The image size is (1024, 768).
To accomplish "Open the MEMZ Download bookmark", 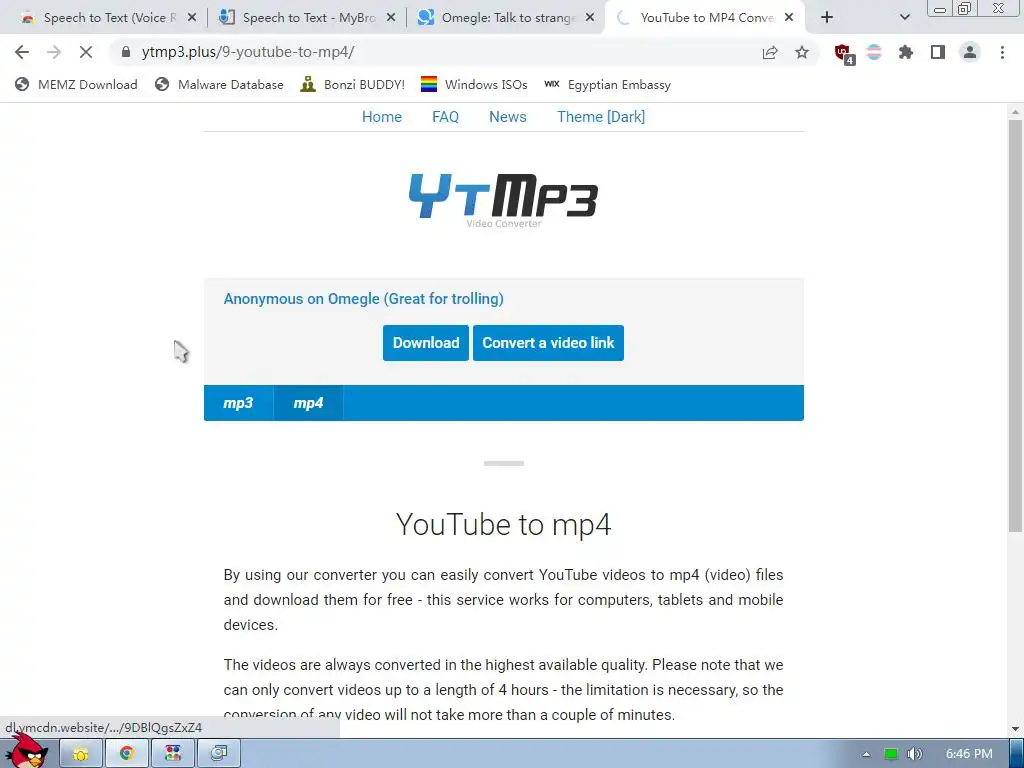I will click(x=76, y=84).
